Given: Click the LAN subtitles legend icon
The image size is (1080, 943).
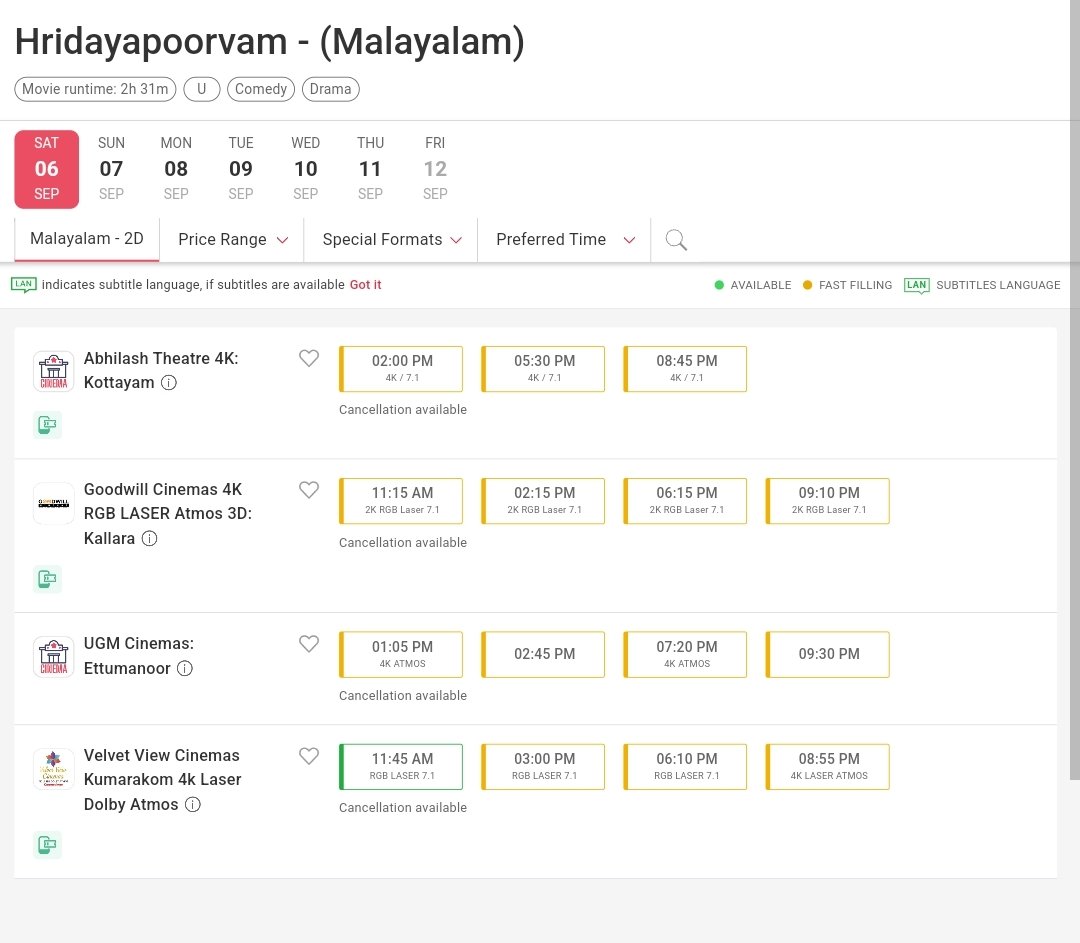Looking at the screenshot, I should point(916,285).
